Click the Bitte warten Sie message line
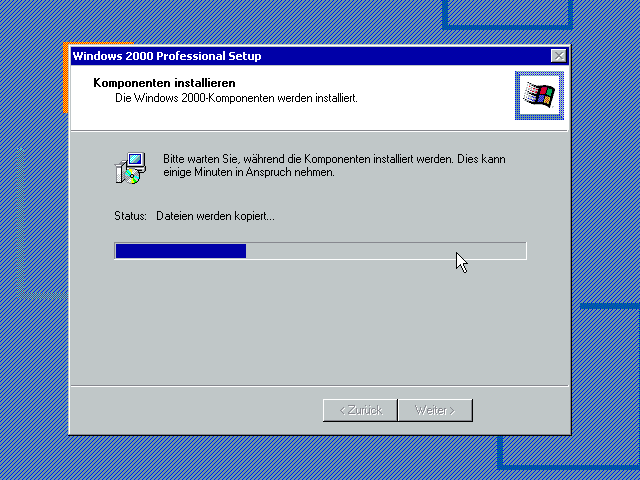Screen dimensions: 640x480 [334, 159]
